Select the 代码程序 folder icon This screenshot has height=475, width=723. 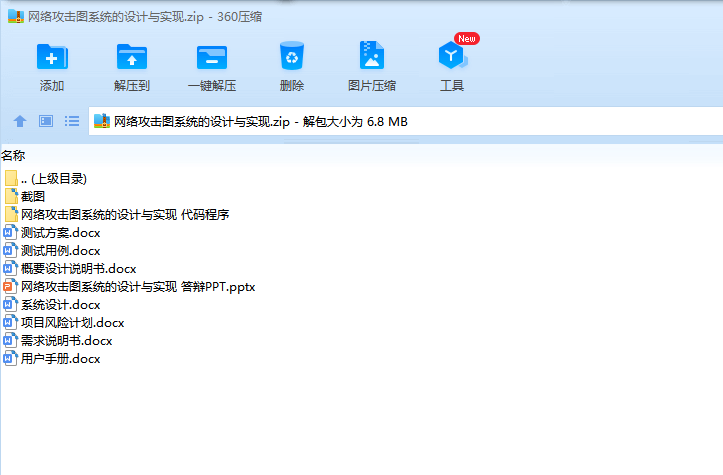point(12,214)
